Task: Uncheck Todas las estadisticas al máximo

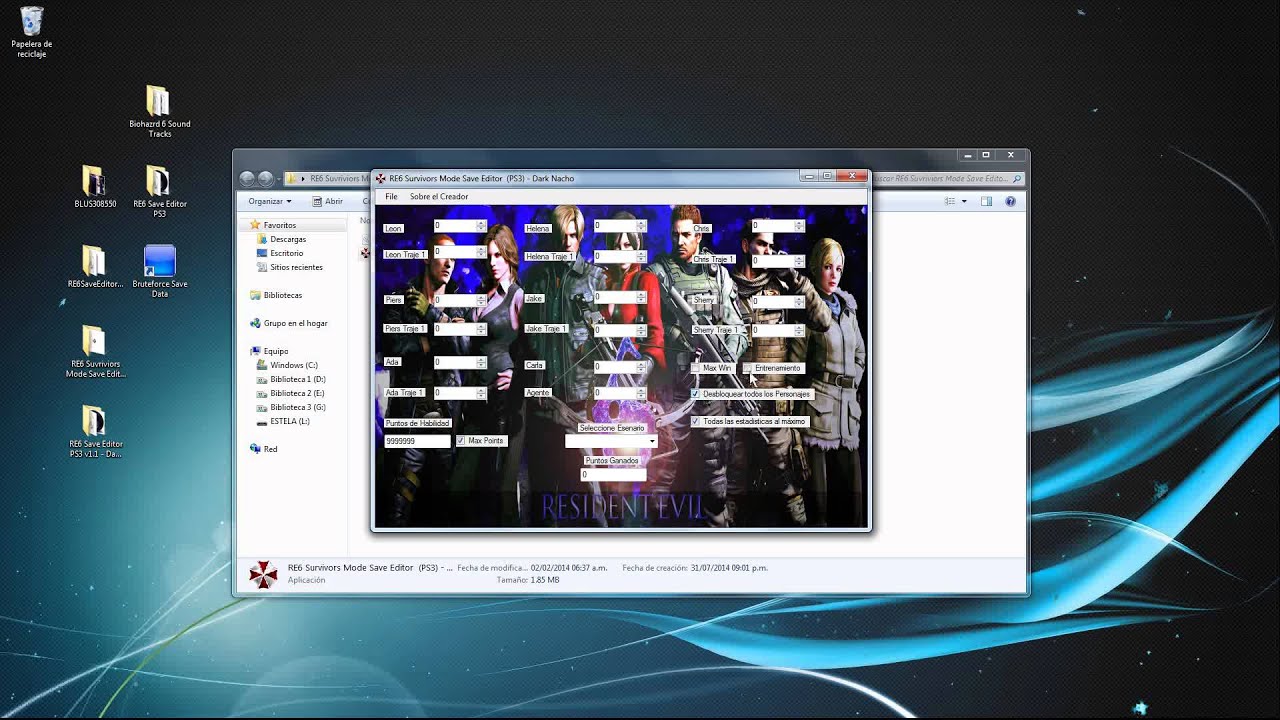Action: (696, 421)
